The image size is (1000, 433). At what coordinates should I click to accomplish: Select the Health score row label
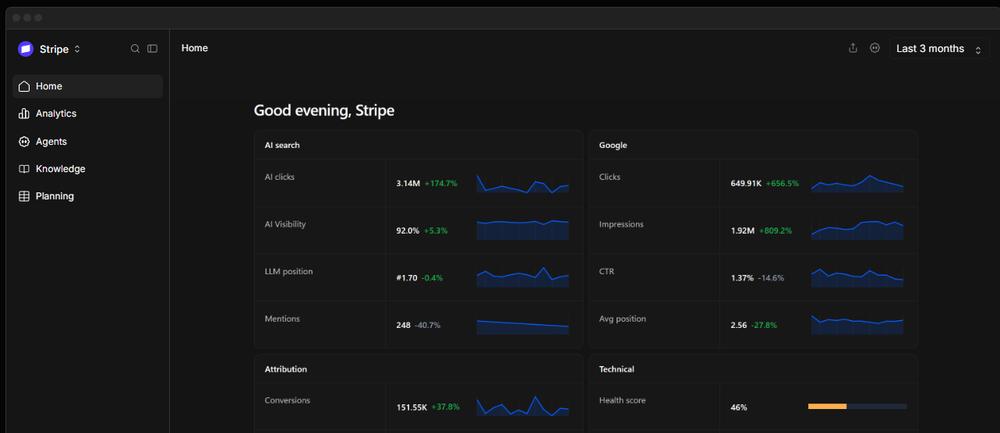pyautogui.click(x=622, y=400)
